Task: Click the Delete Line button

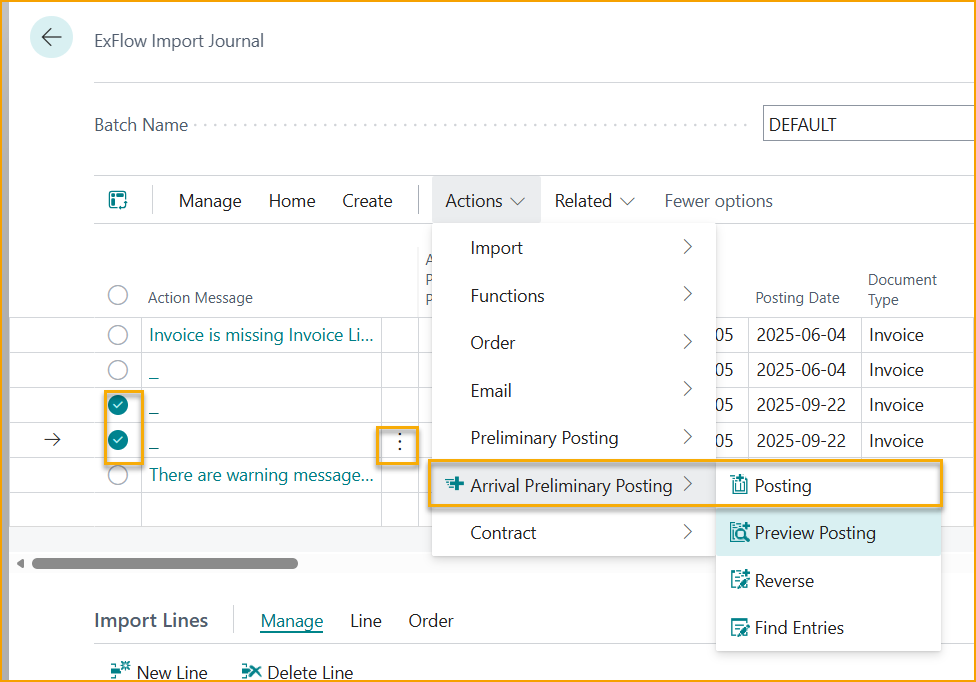Action: (298, 671)
